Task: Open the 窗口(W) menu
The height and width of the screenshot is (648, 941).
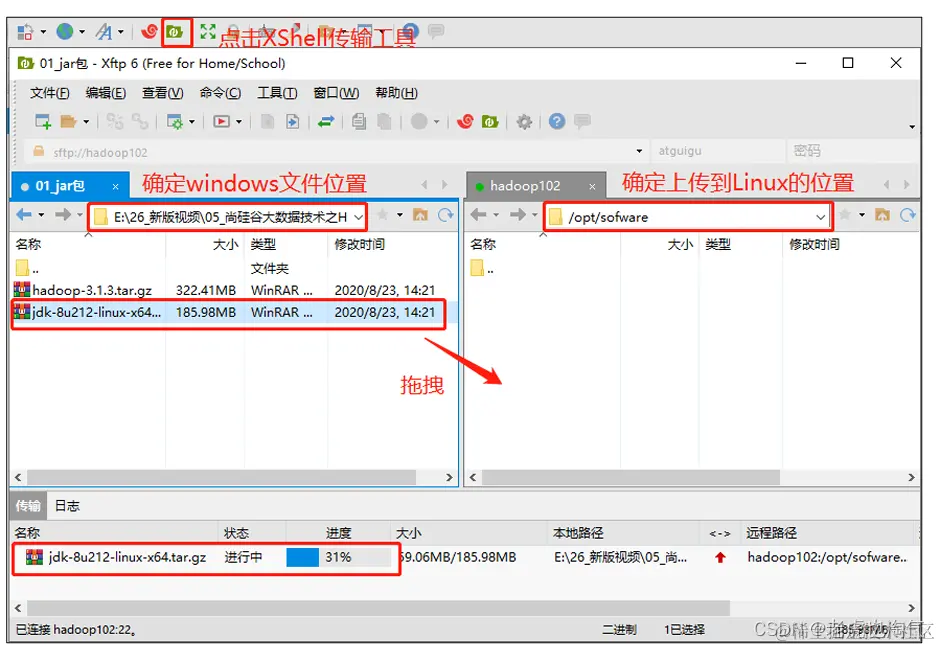Action: pyautogui.click(x=336, y=93)
